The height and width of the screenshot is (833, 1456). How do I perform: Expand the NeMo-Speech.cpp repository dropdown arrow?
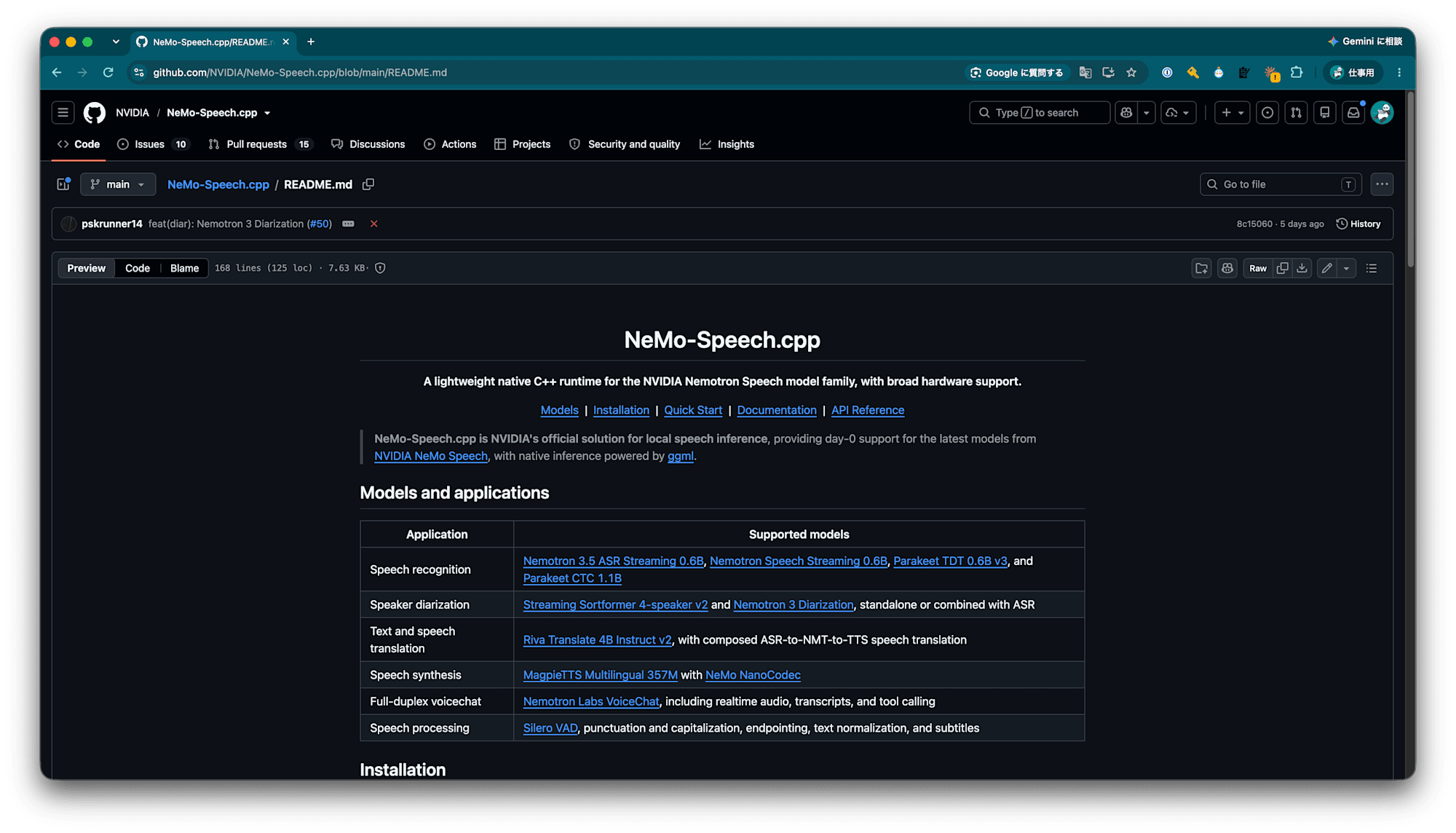[267, 114]
